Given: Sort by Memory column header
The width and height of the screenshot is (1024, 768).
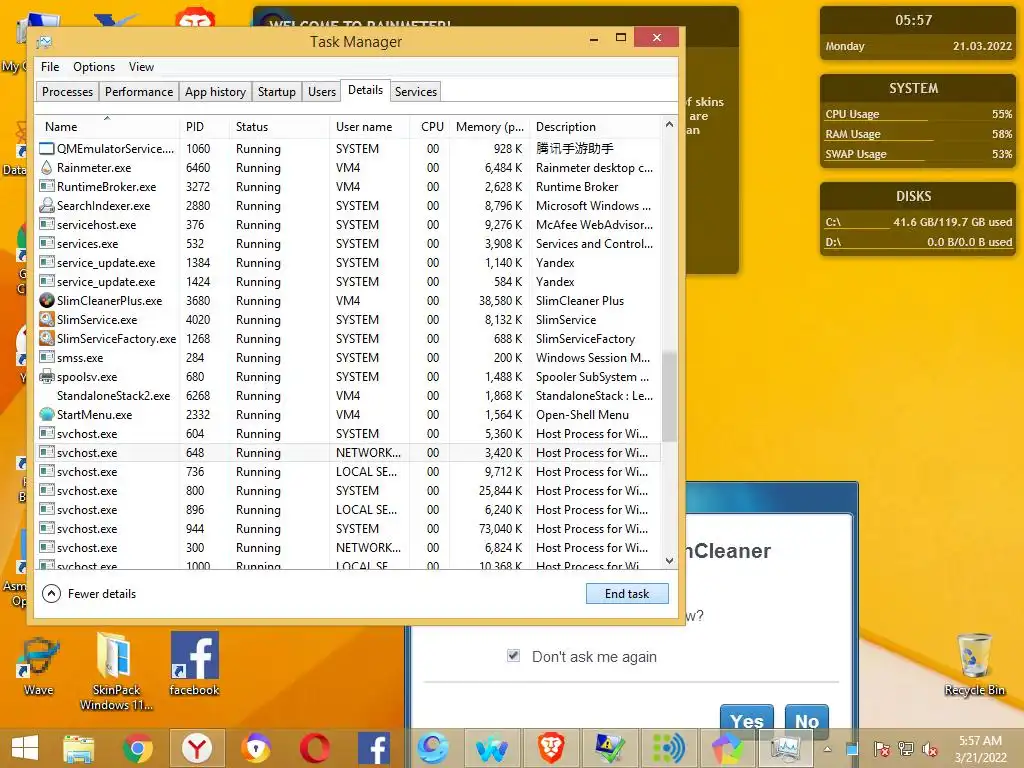Looking at the screenshot, I should click(x=489, y=127).
